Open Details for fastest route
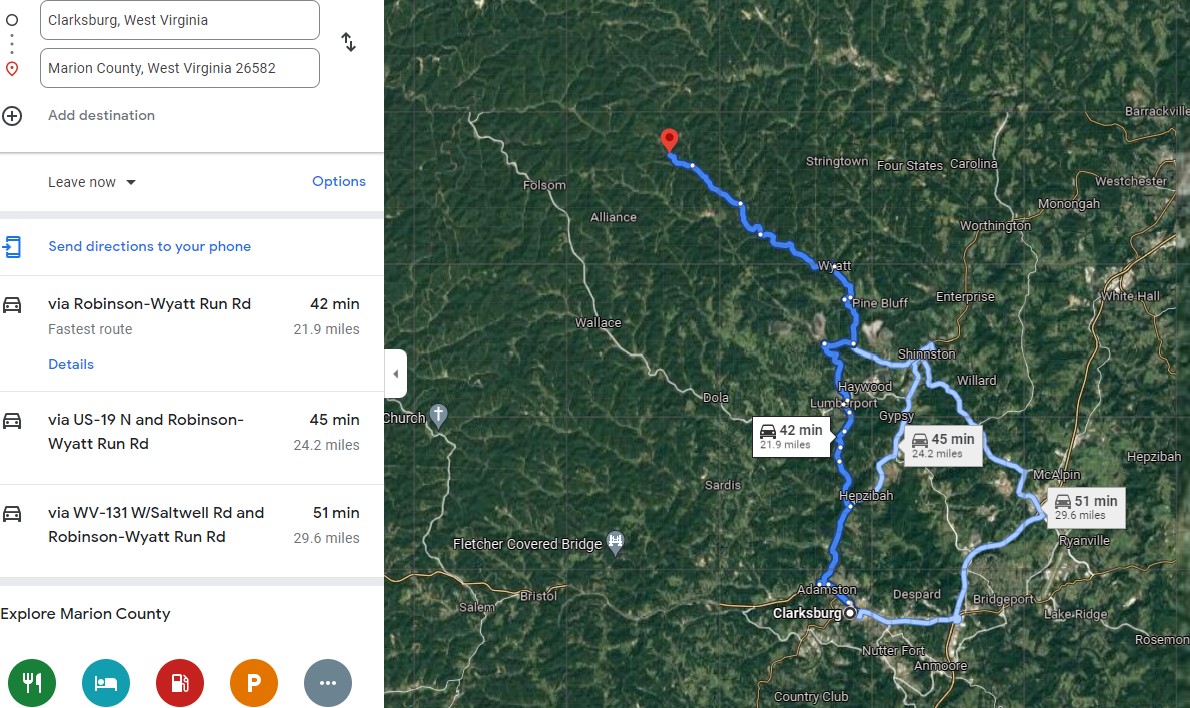1190x708 pixels. (x=71, y=364)
